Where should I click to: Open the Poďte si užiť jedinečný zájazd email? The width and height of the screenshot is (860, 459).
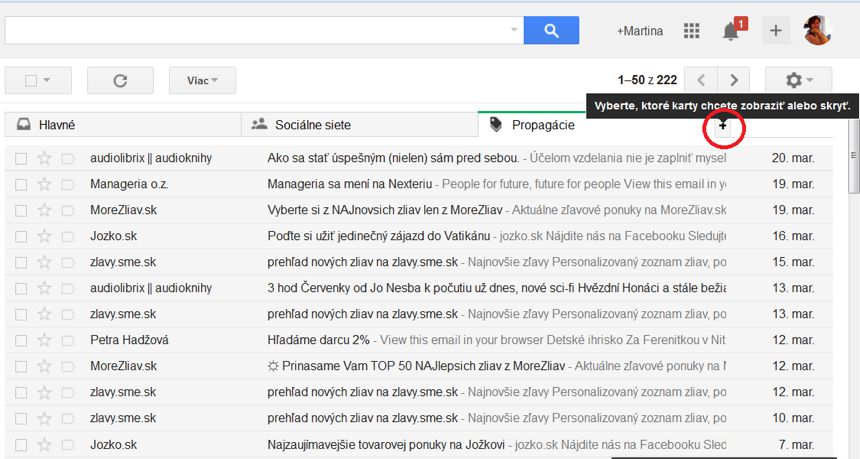click(x=378, y=236)
